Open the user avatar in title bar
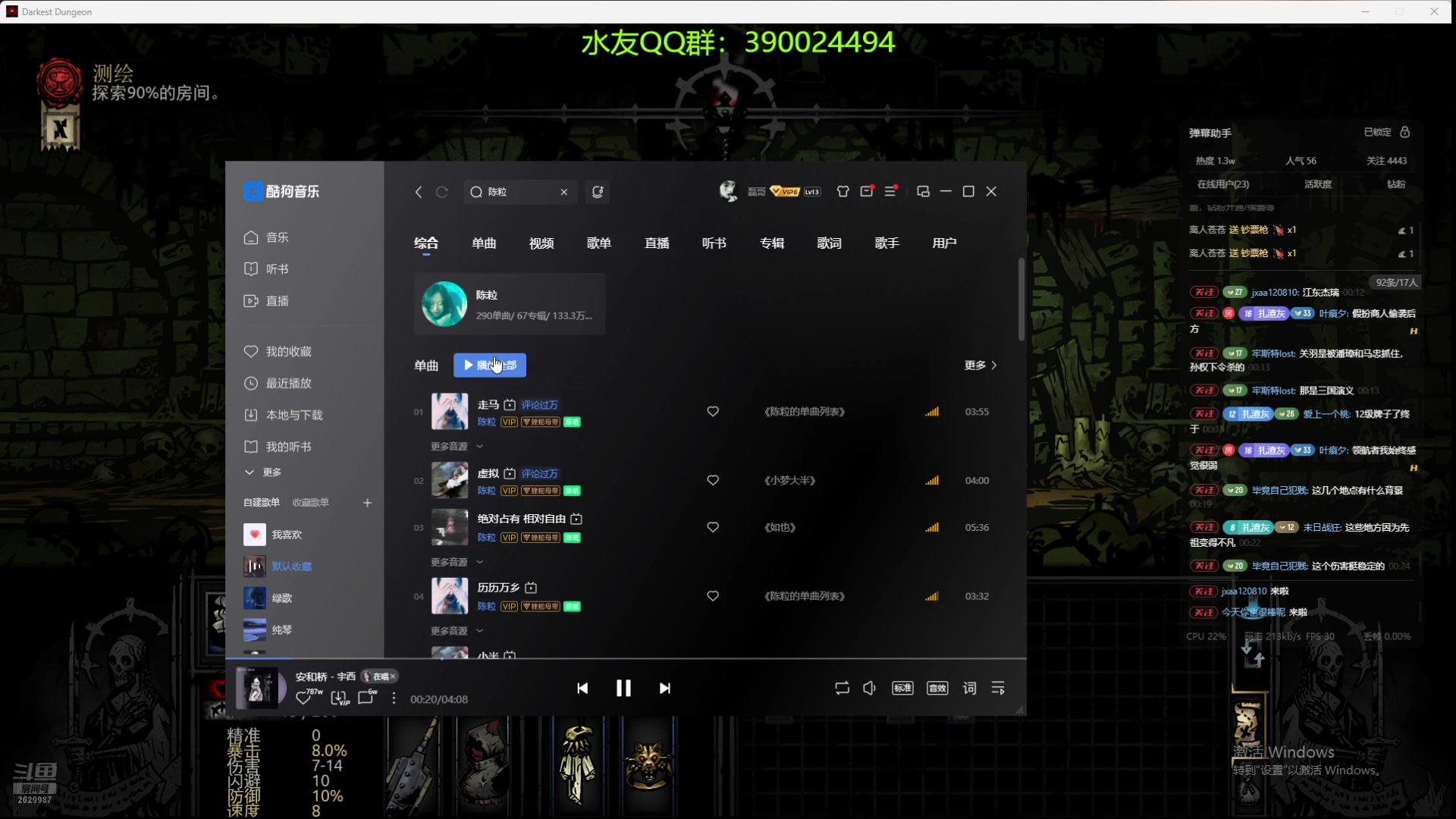 pyautogui.click(x=728, y=191)
